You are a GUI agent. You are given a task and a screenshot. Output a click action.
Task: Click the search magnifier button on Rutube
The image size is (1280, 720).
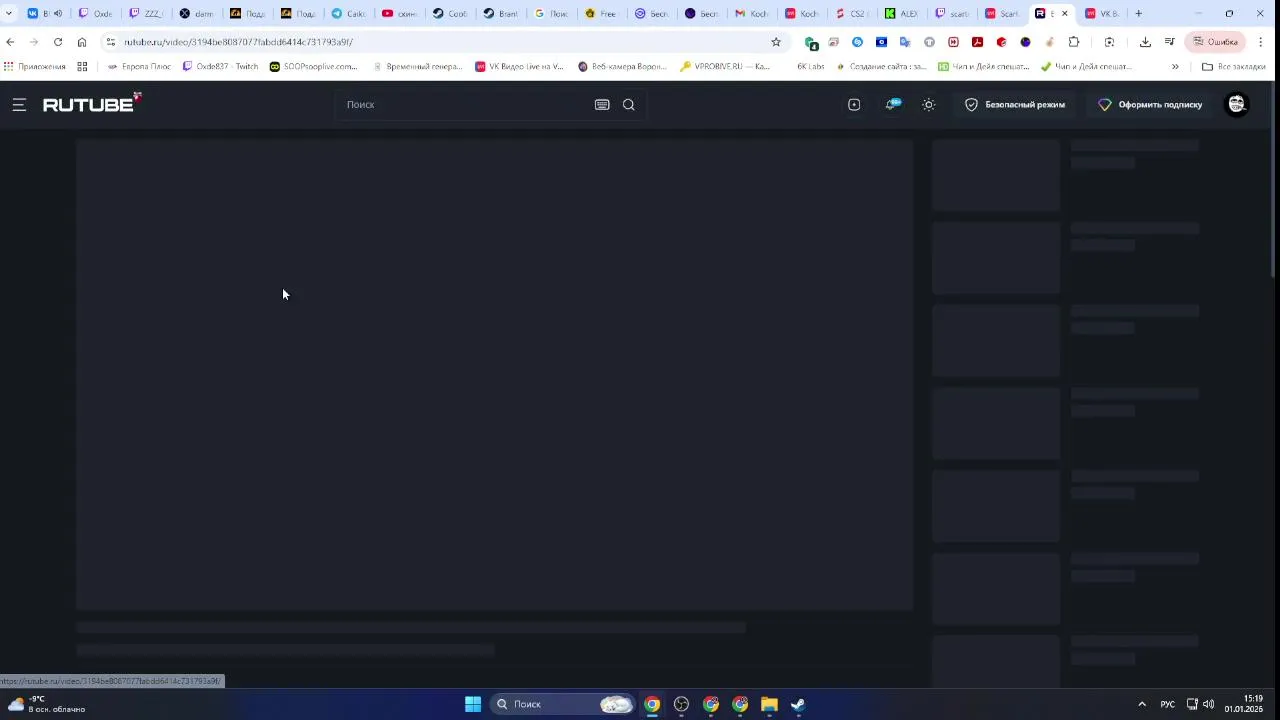(629, 104)
